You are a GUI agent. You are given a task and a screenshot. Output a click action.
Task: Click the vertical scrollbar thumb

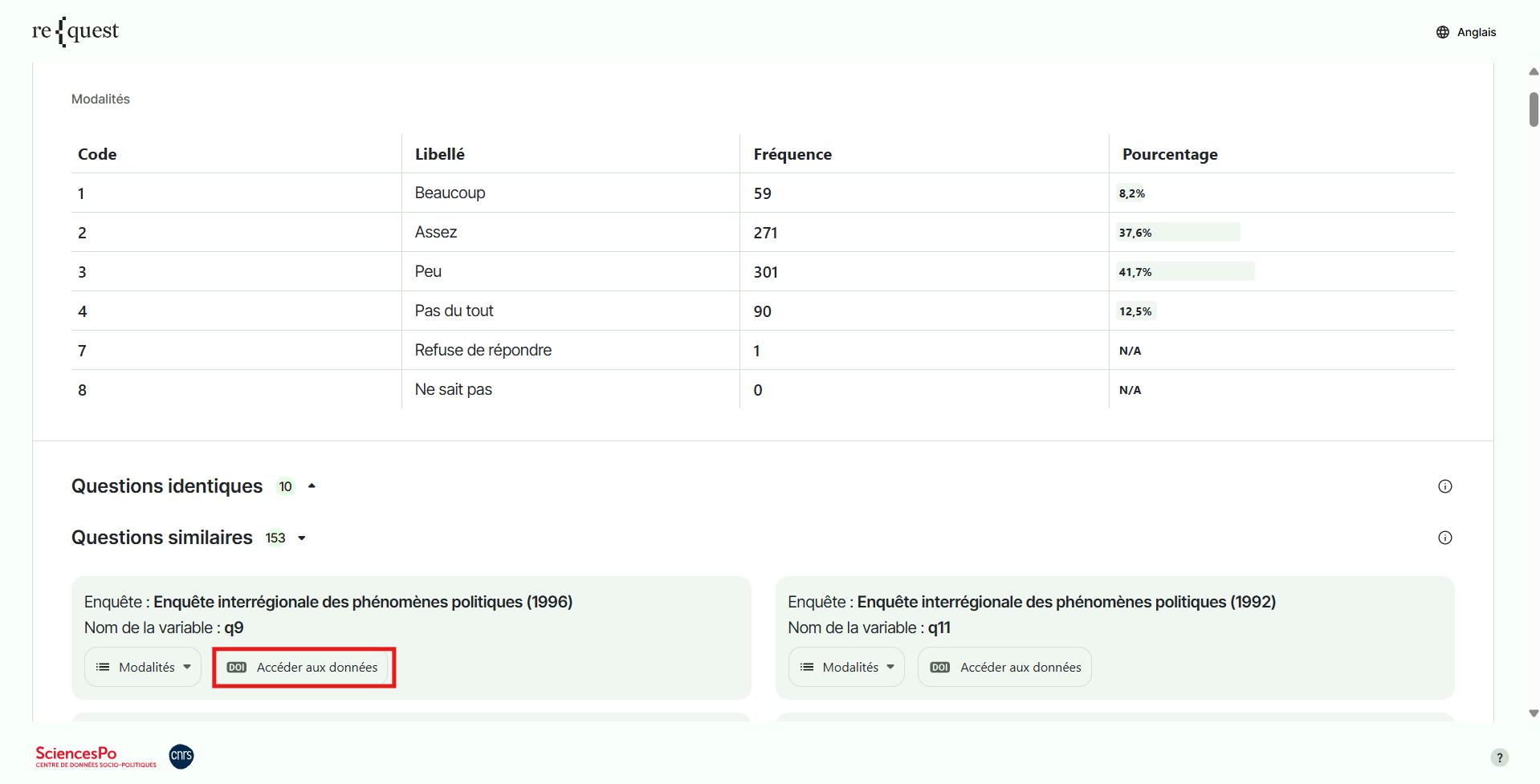tap(1534, 109)
